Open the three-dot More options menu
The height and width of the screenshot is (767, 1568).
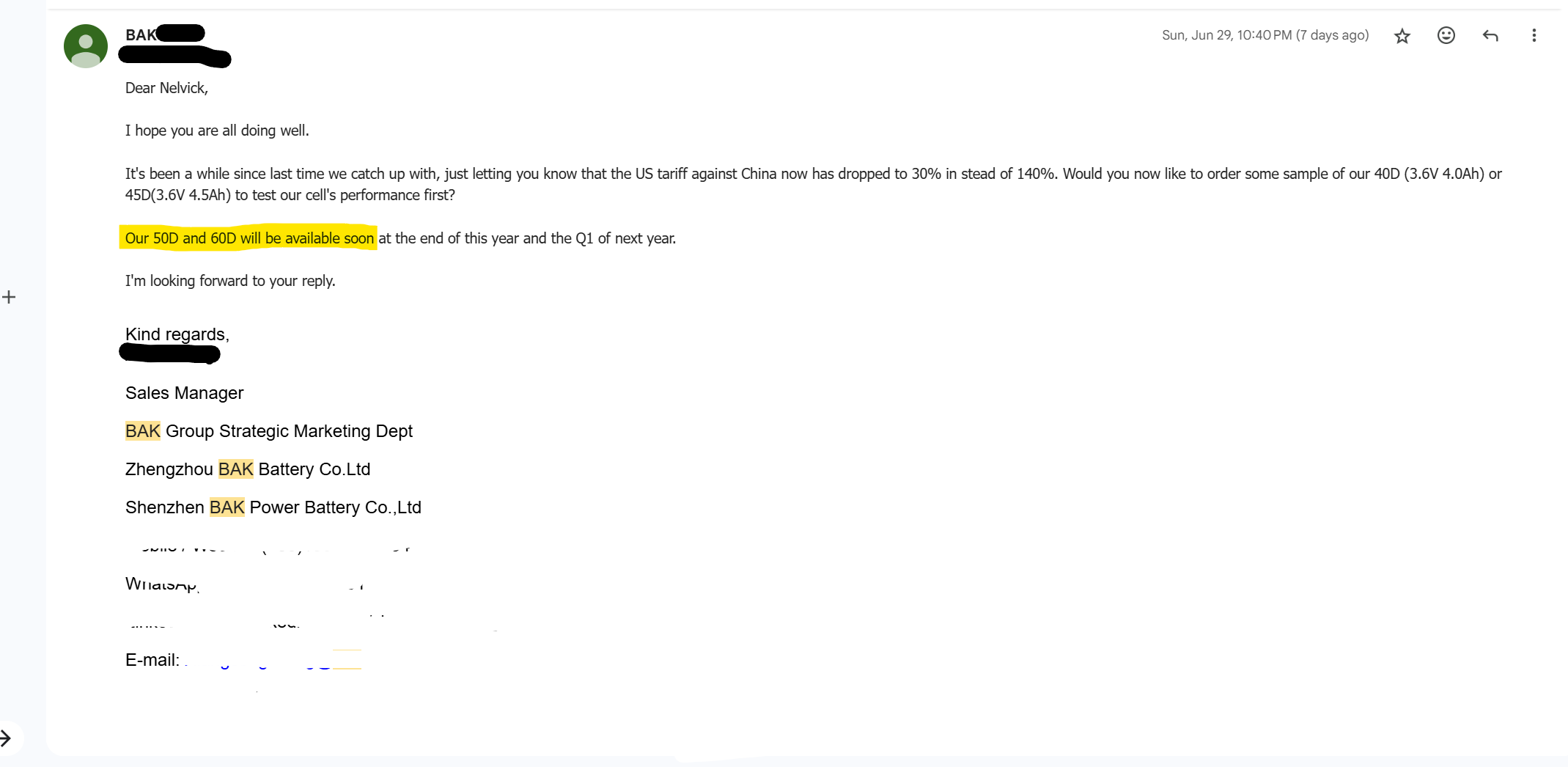[x=1534, y=35]
